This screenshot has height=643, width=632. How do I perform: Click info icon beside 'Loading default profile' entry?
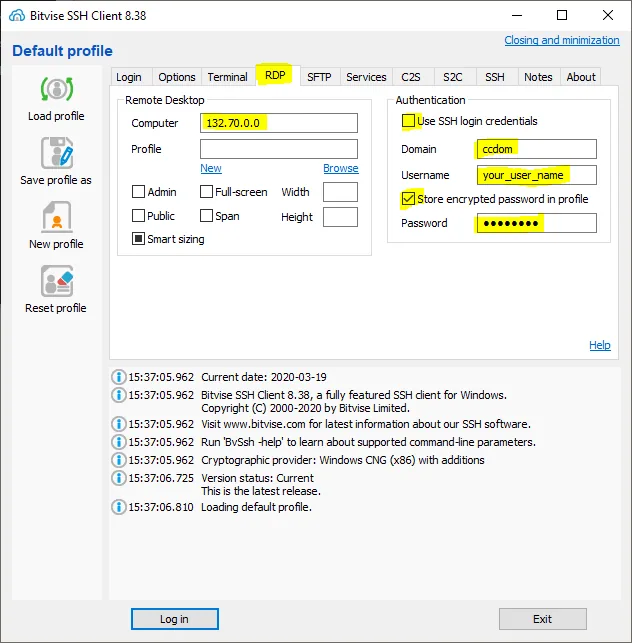click(119, 507)
